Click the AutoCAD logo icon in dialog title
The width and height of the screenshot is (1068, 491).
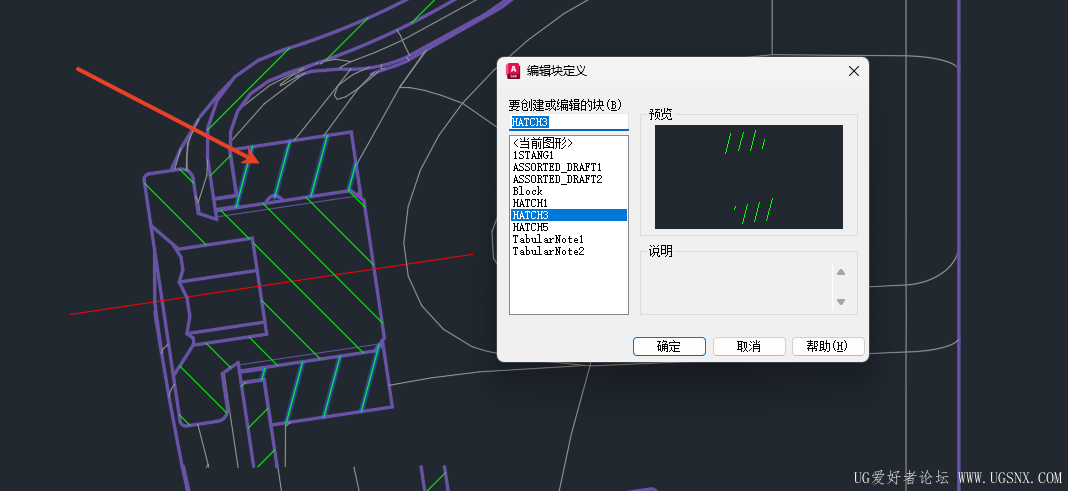click(x=513, y=71)
